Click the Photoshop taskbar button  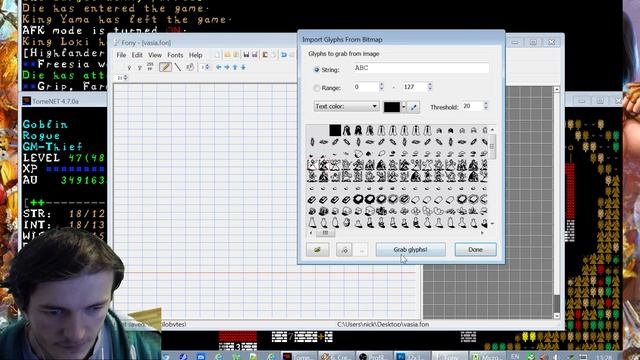[413, 356]
